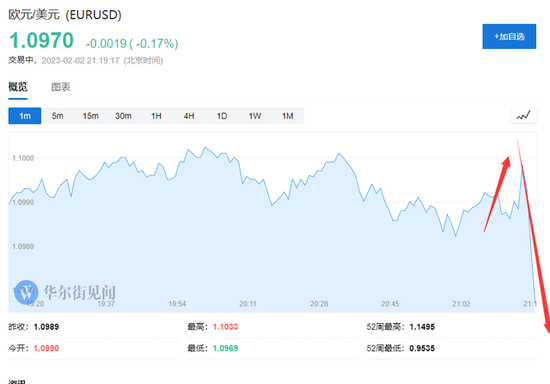
Task: Click the 最高 value 1.1033
Action: (225, 327)
